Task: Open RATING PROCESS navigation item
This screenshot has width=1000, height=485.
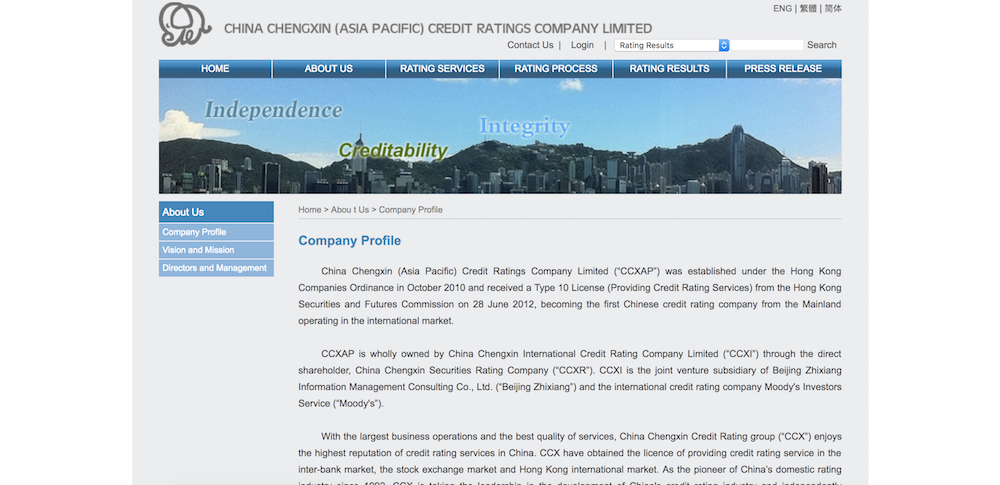Action: [556, 69]
